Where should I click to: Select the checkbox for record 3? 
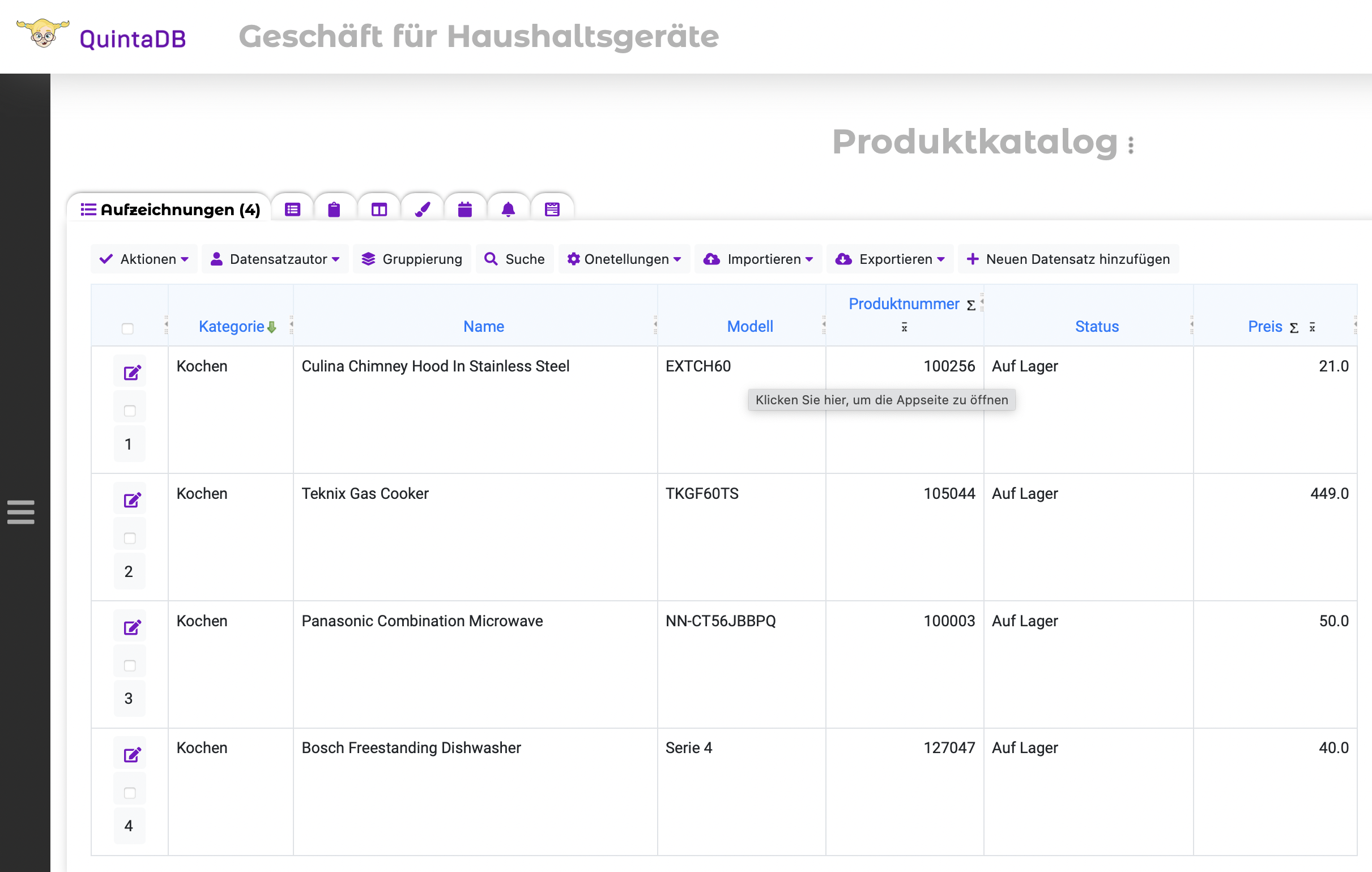click(130, 665)
